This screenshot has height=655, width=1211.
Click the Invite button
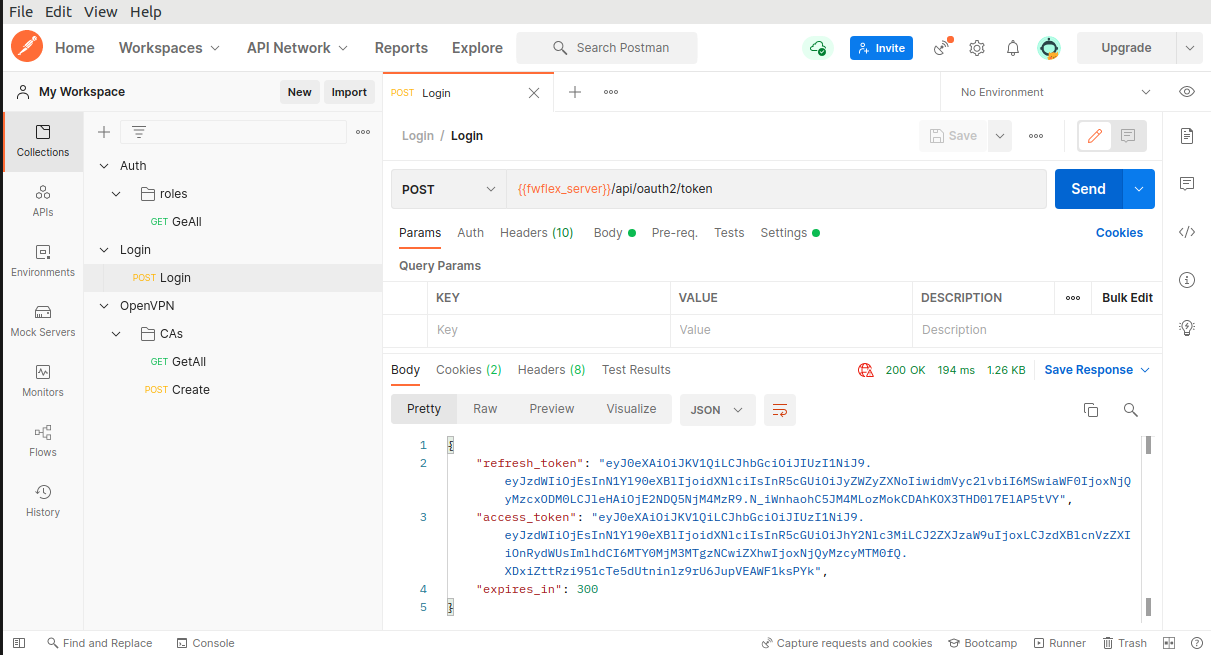[x=881, y=48]
